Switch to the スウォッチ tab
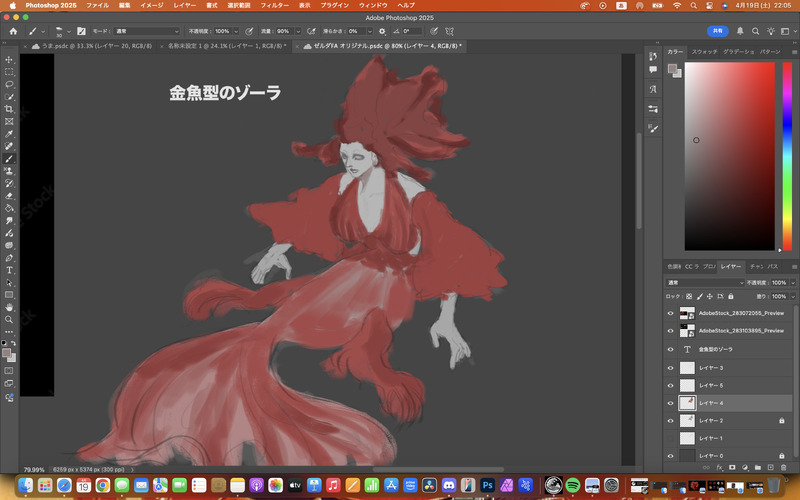 tap(705, 50)
